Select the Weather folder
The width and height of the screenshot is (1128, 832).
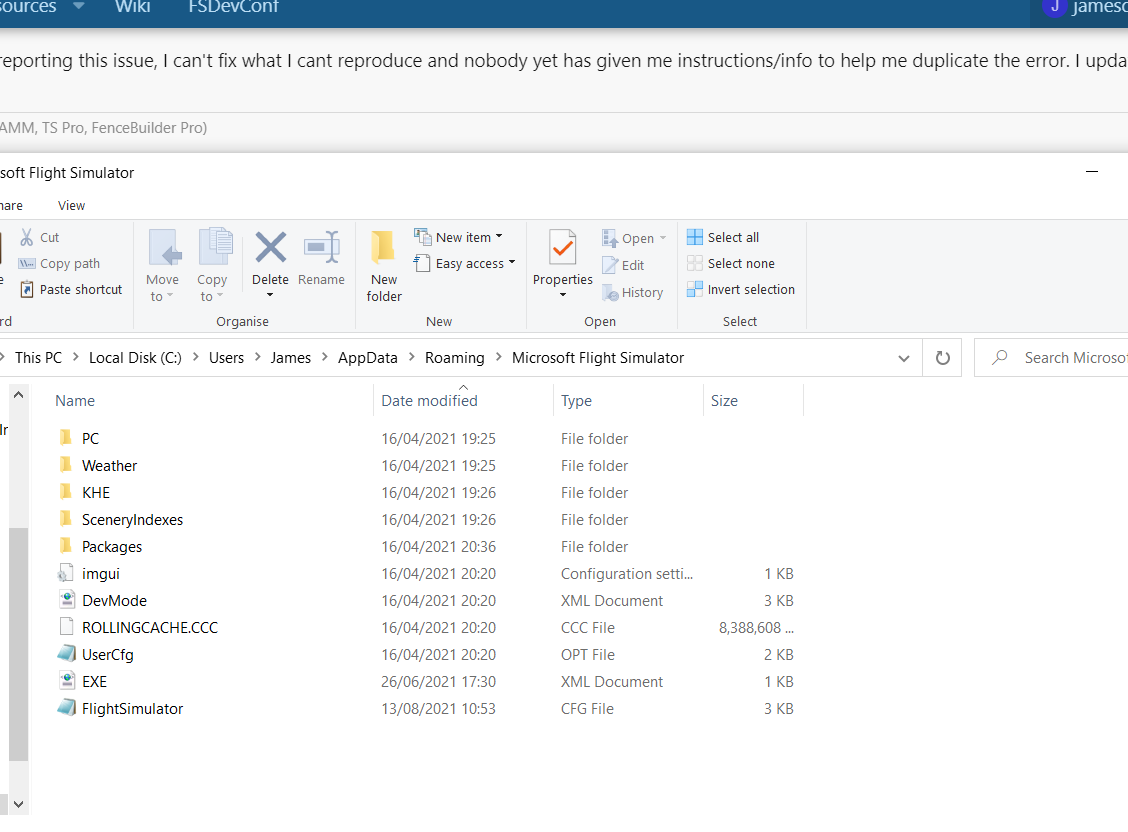point(109,466)
